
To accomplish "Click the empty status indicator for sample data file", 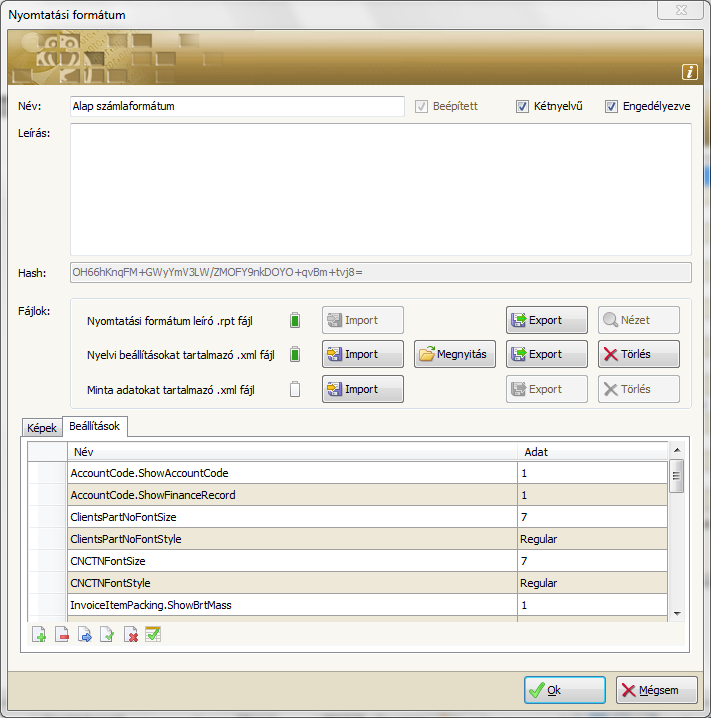I will [295, 389].
